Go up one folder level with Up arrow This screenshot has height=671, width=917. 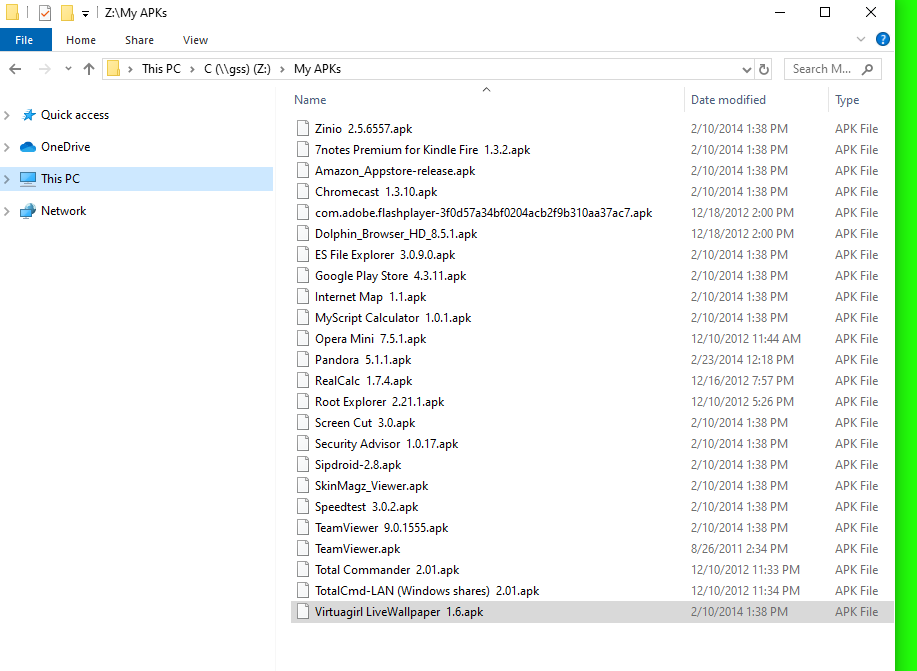[89, 69]
